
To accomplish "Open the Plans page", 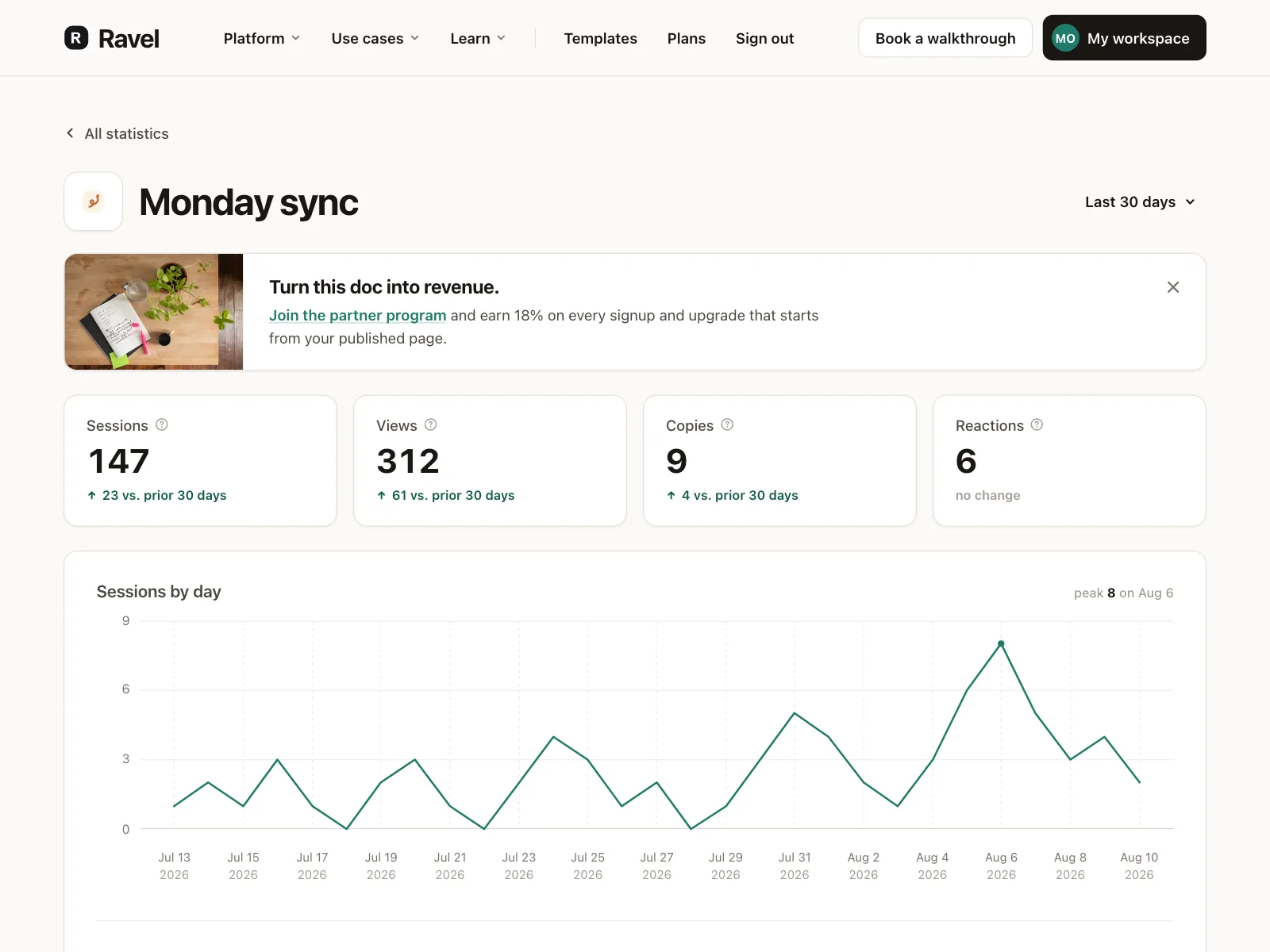I will 687,38.
